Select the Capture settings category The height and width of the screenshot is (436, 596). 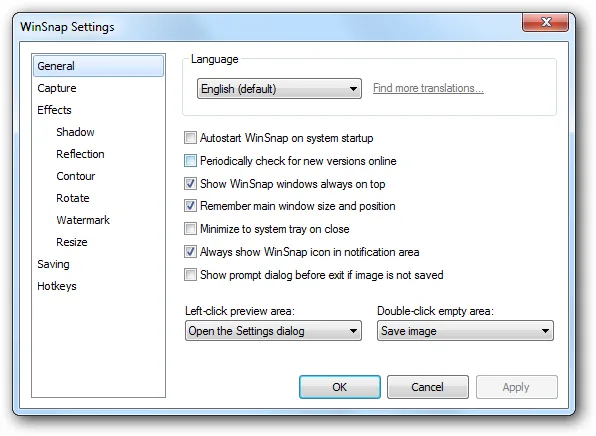pyautogui.click(x=57, y=88)
